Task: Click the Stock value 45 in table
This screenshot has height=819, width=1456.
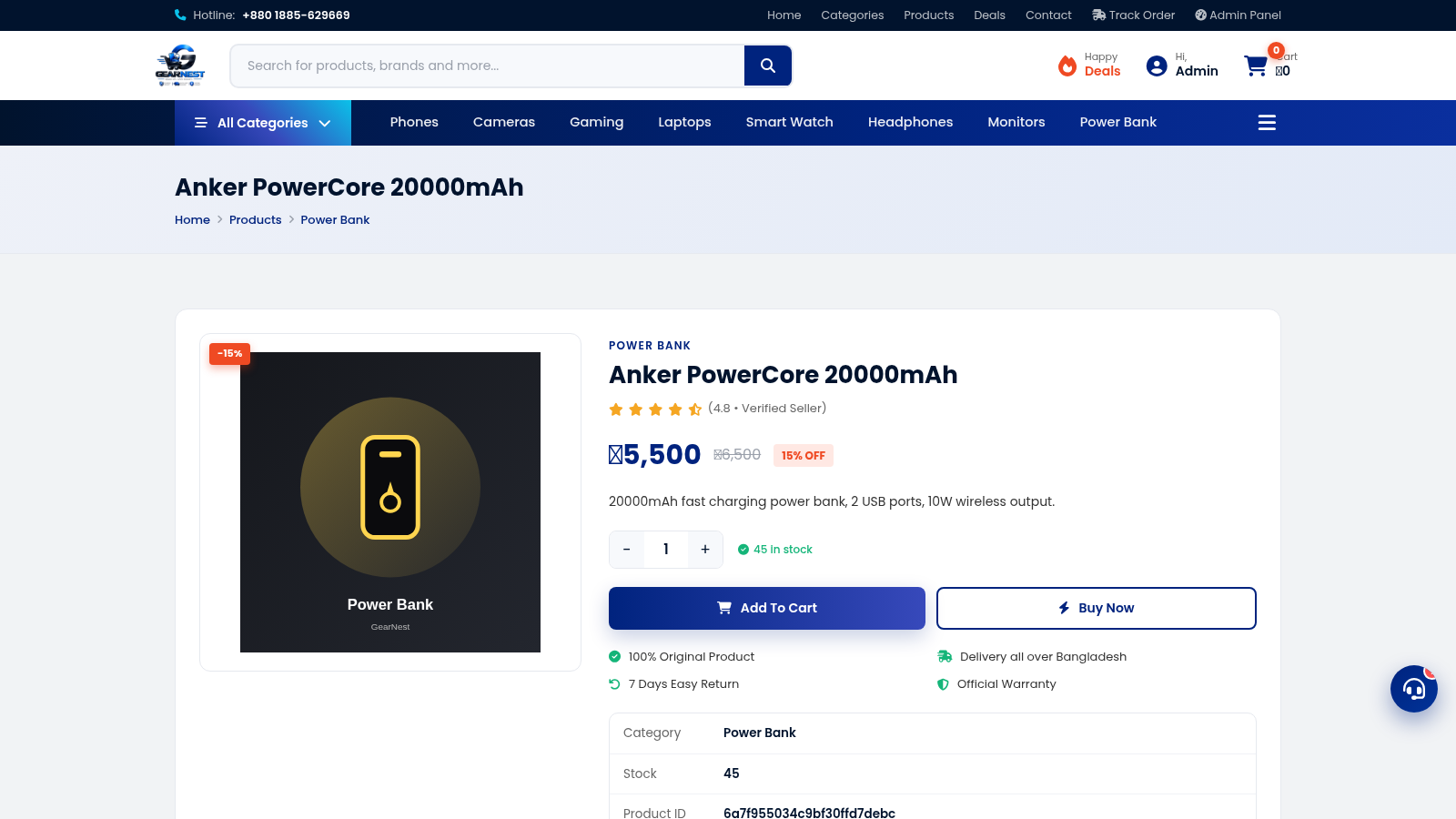Action: [x=732, y=773]
